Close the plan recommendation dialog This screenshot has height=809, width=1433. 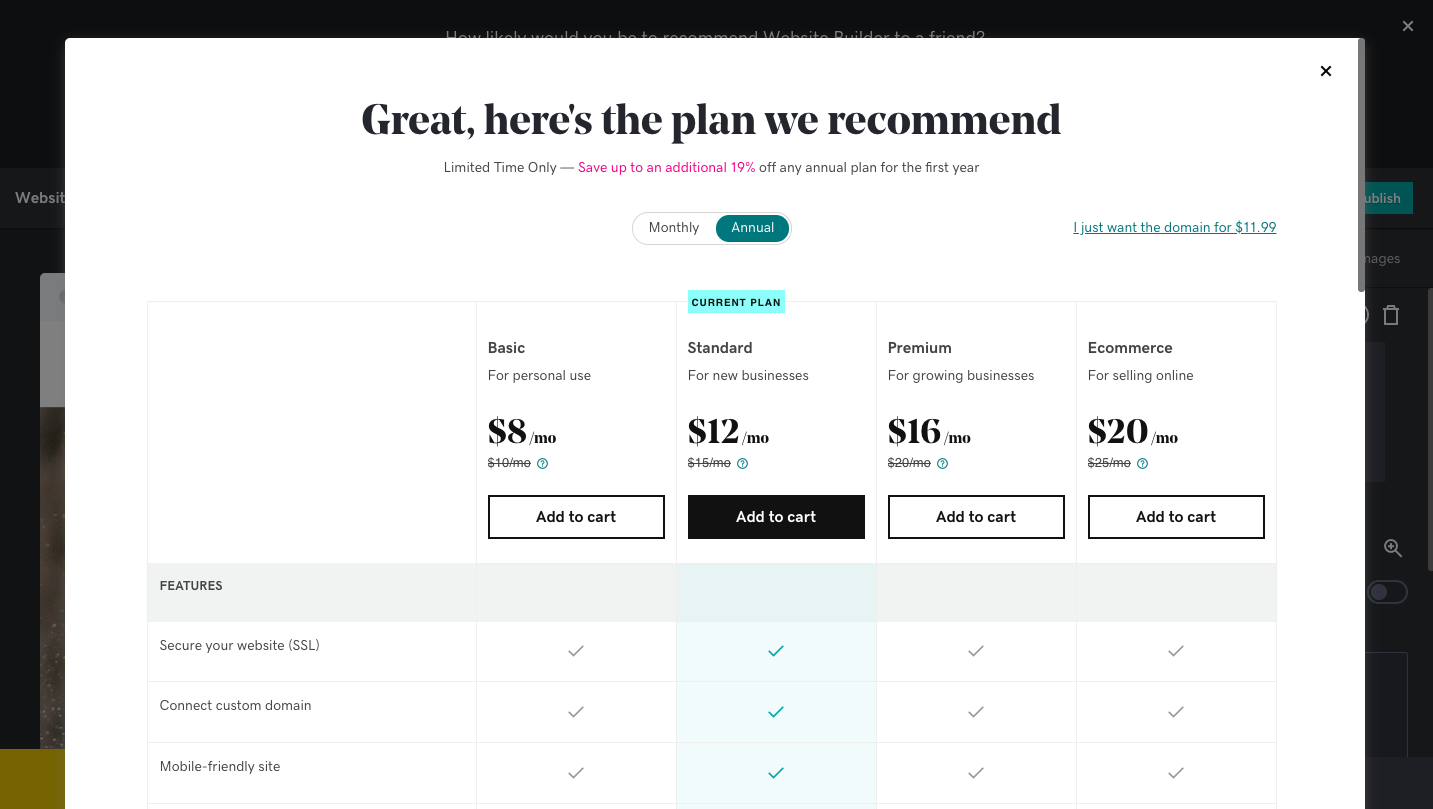pos(1325,71)
